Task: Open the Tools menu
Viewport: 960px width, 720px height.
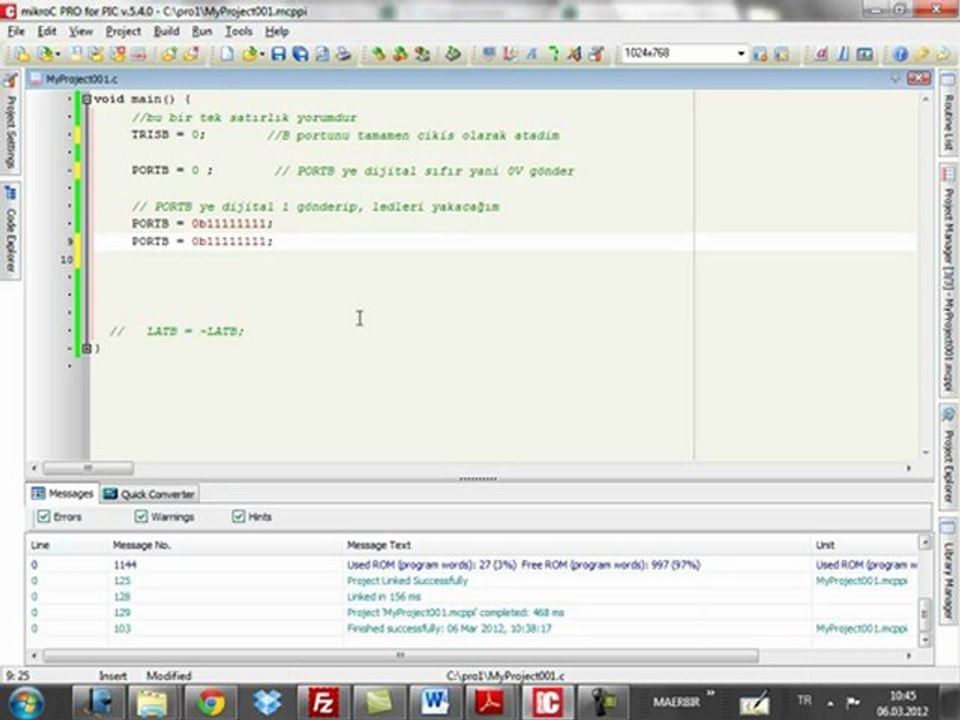Action: point(239,31)
